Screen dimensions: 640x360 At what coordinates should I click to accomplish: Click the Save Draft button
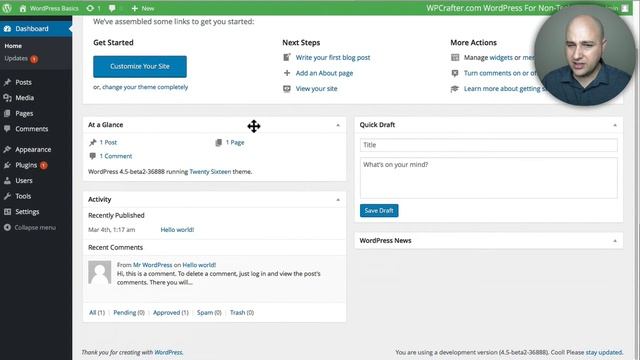point(379,211)
